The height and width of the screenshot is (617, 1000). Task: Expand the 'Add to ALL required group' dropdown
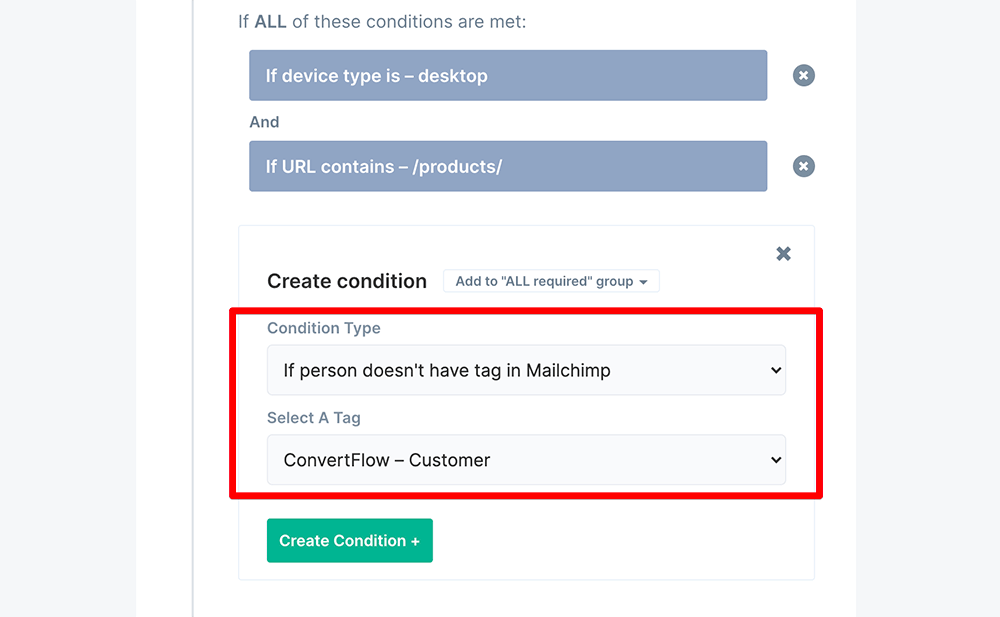pyautogui.click(x=551, y=281)
